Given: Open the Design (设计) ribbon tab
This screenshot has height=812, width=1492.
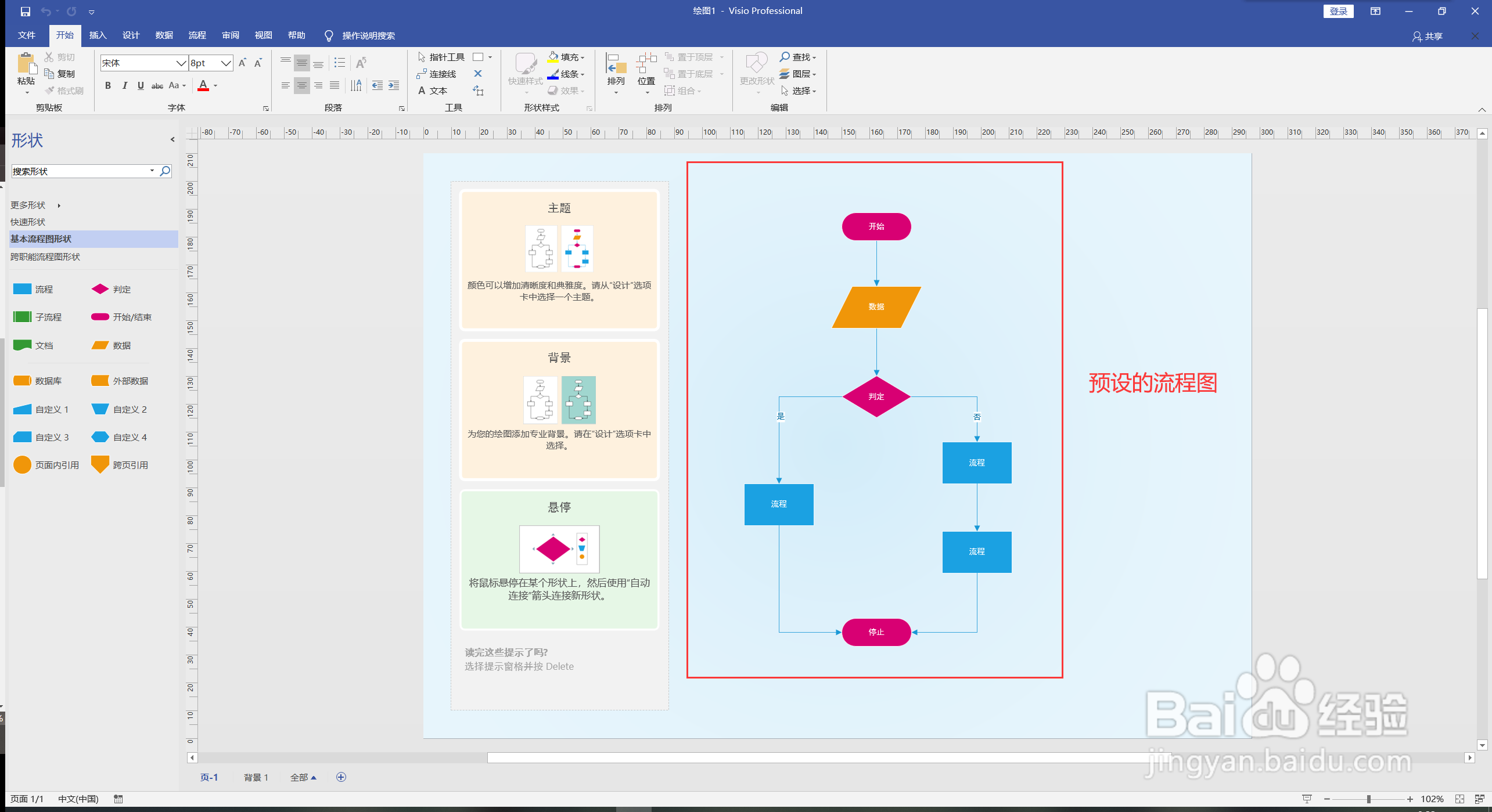Looking at the screenshot, I should pyautogui.click(x=131, y=35).
